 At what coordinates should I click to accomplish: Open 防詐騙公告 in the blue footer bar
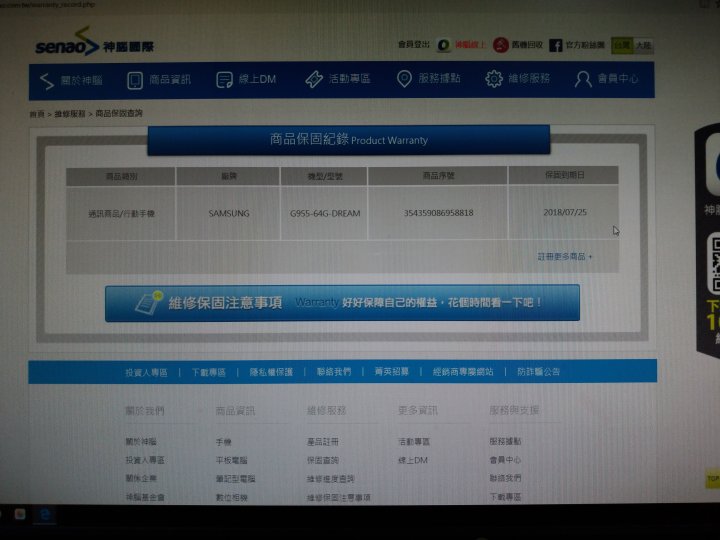539,371
